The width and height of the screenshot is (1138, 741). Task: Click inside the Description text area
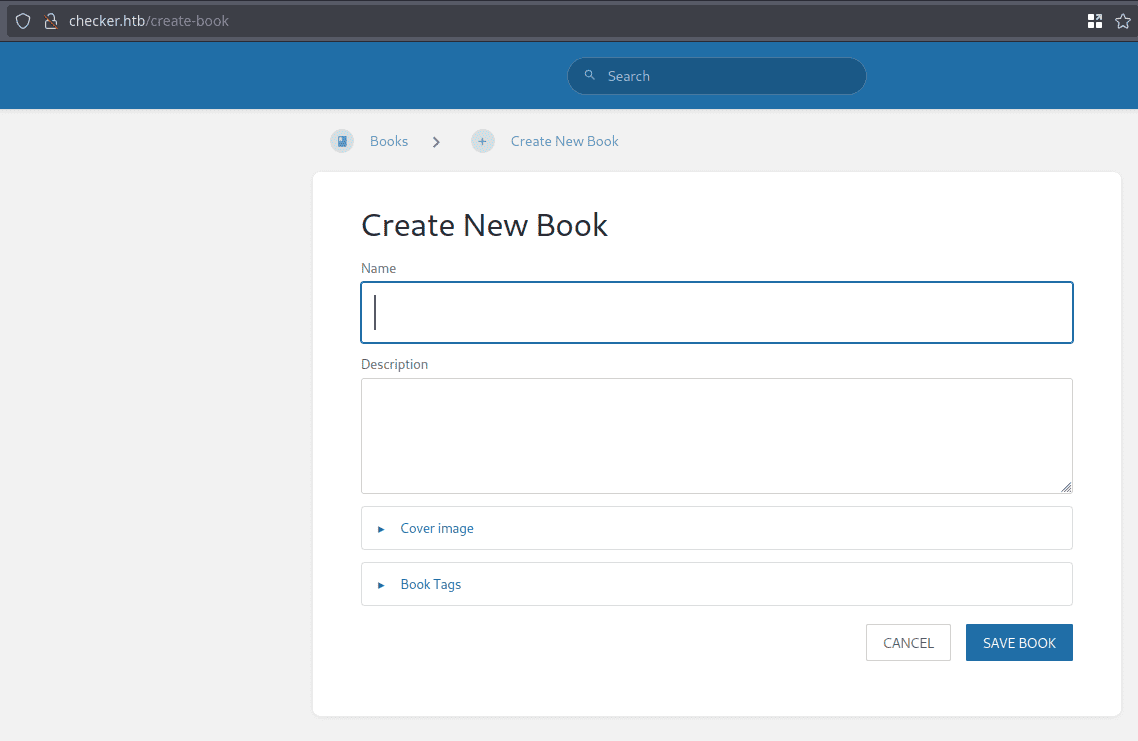716,435
